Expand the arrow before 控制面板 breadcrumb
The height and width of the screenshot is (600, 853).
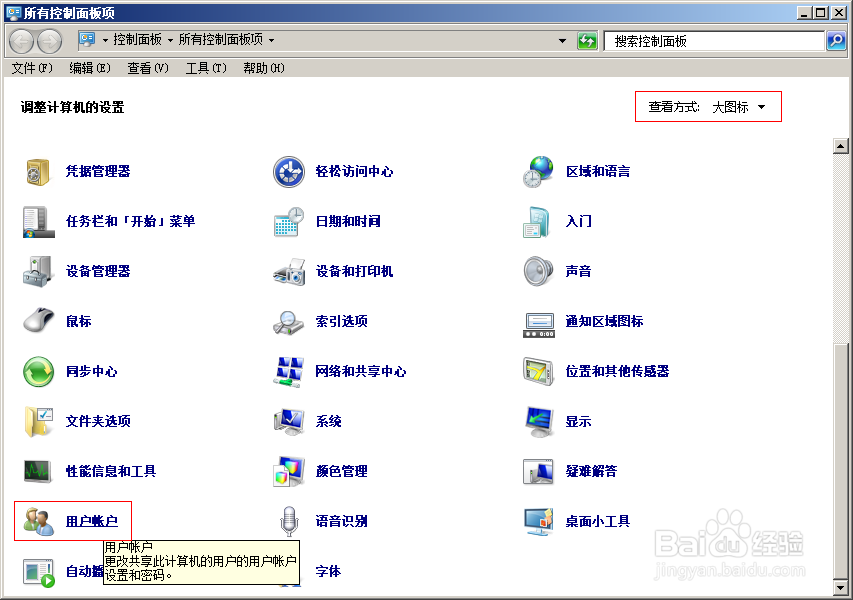coord(106,40)
